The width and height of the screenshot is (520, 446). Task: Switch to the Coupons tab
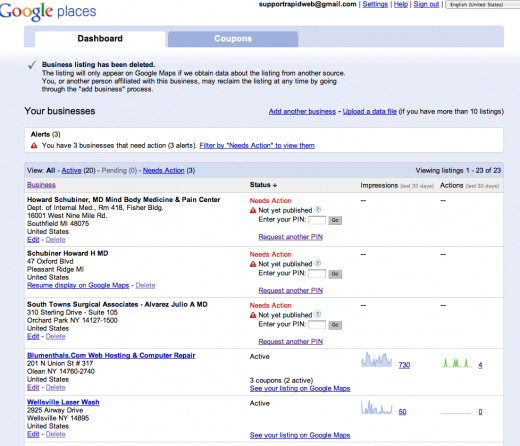(233, 39)
